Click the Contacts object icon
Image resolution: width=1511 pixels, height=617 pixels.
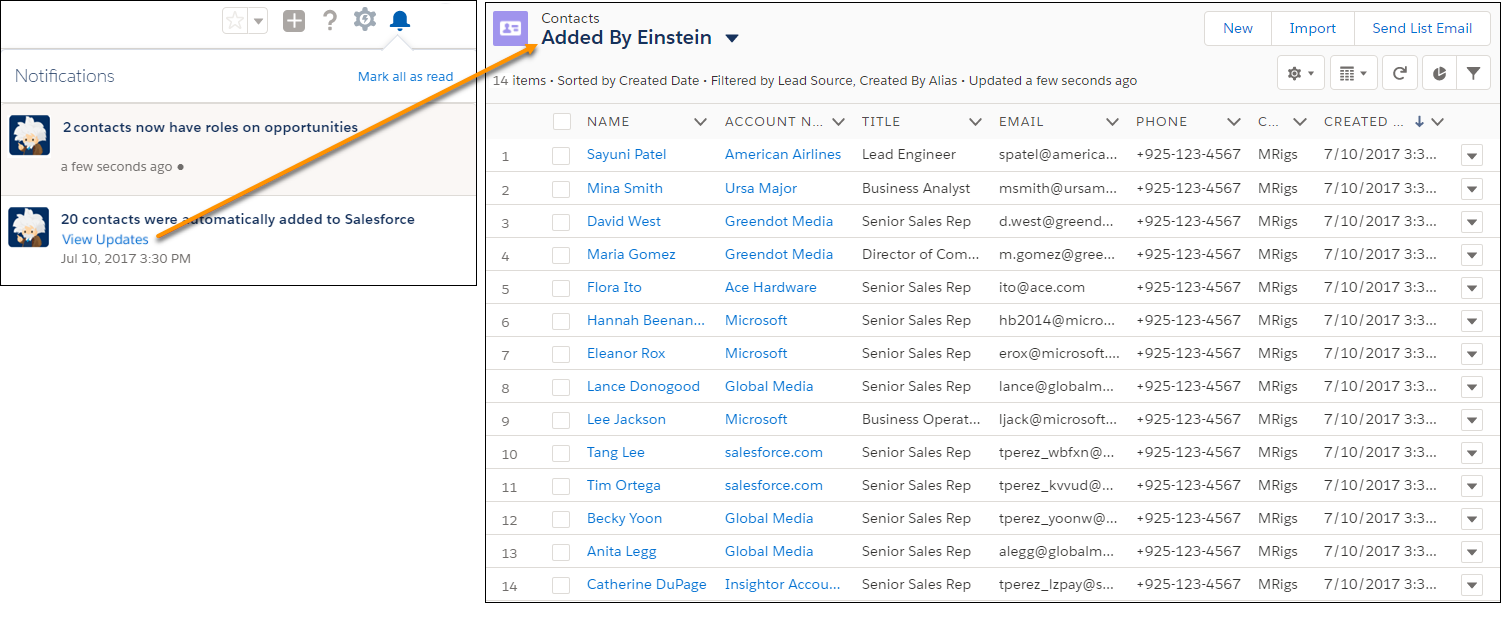[511, 29]
